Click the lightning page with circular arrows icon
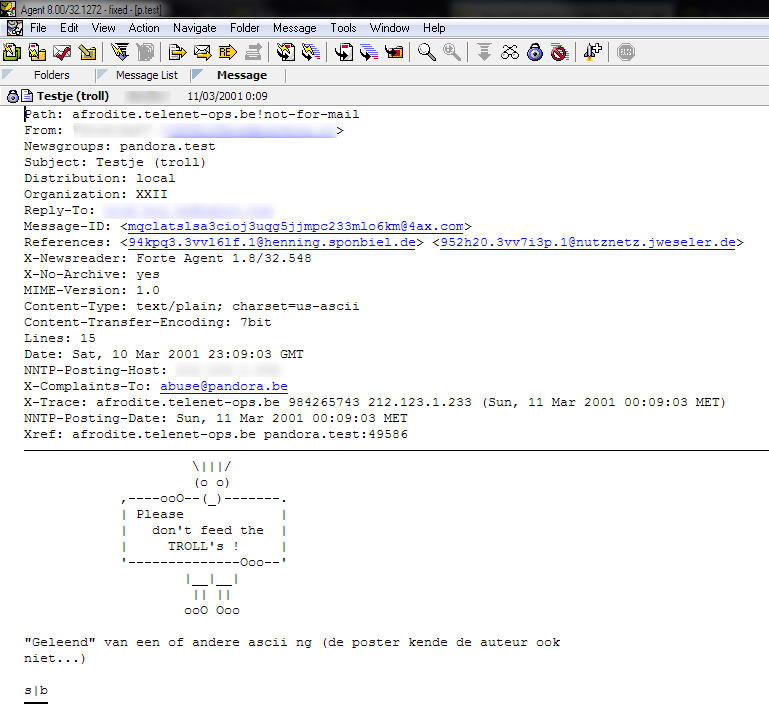Screen dimensions: 769x728 point(286,52)
